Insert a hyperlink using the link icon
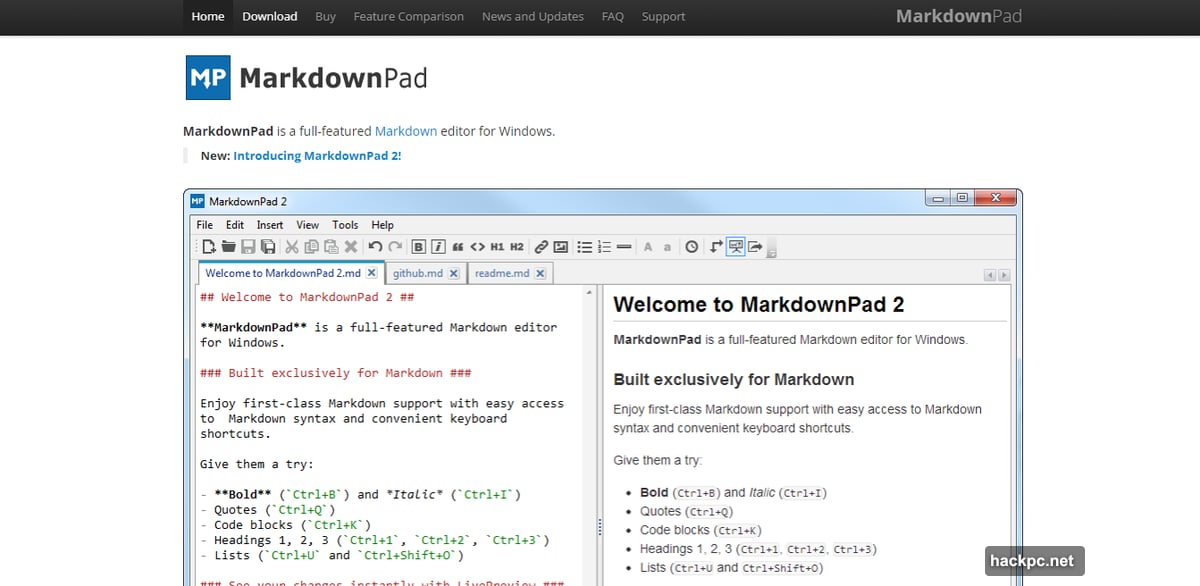The image size is (1200, 586). tap(541, 247)
